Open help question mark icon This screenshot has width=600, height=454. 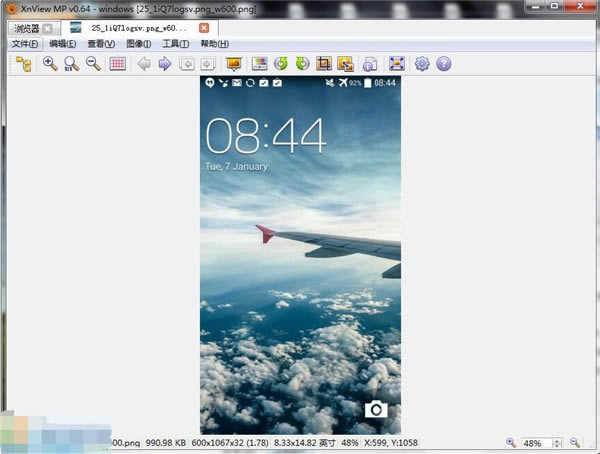pyautogui.click(x=443, y=64)
